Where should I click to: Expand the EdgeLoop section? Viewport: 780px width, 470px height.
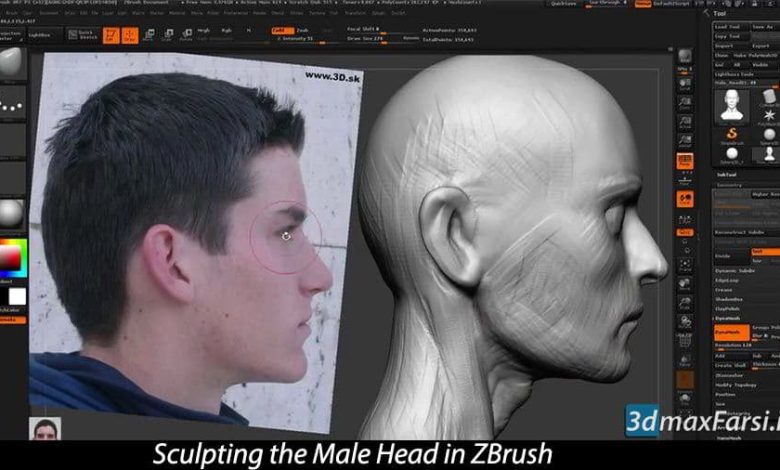[727, 281]
